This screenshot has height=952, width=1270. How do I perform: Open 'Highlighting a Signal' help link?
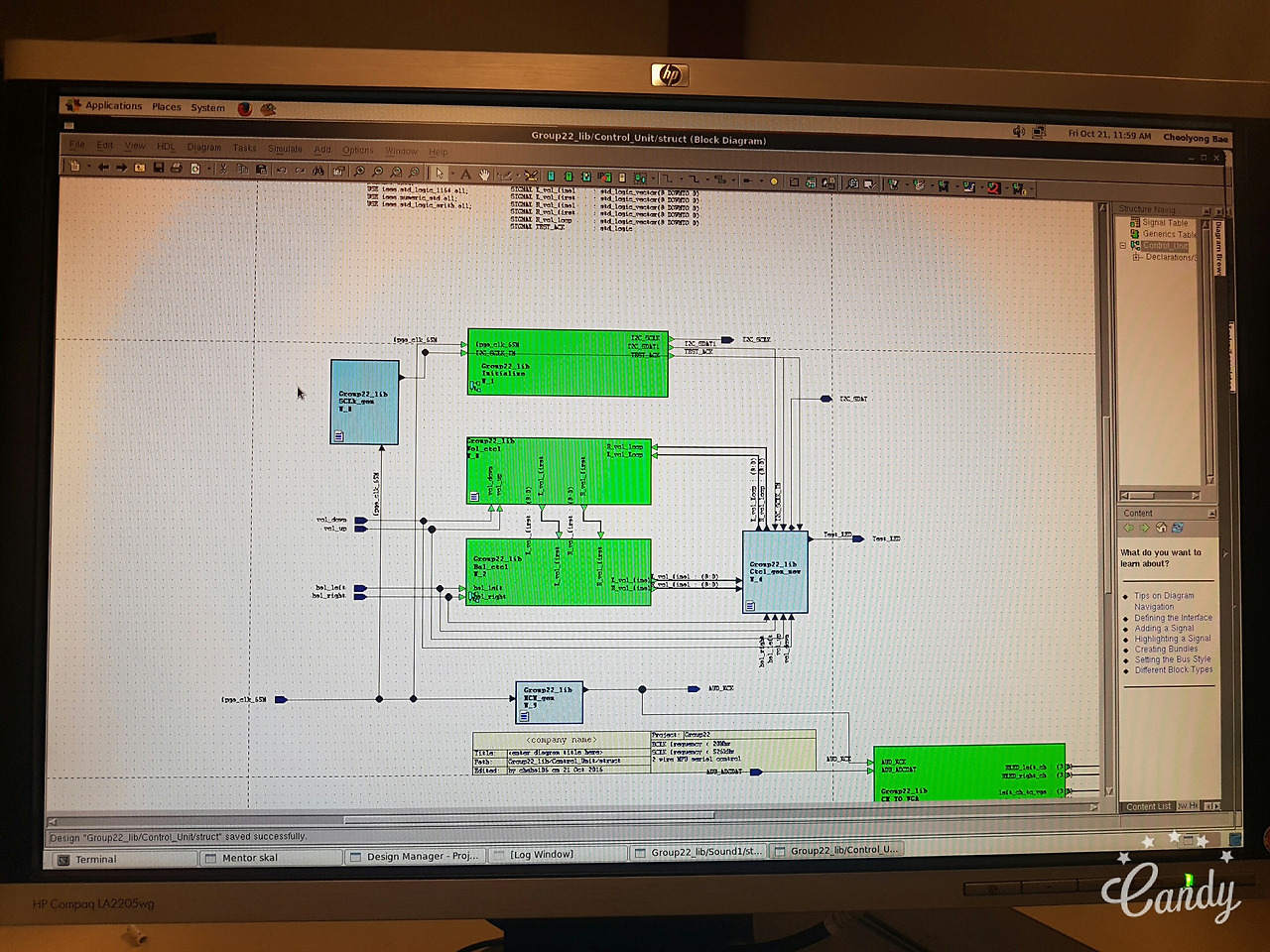pyautogui.click(x=1173, y=639)
